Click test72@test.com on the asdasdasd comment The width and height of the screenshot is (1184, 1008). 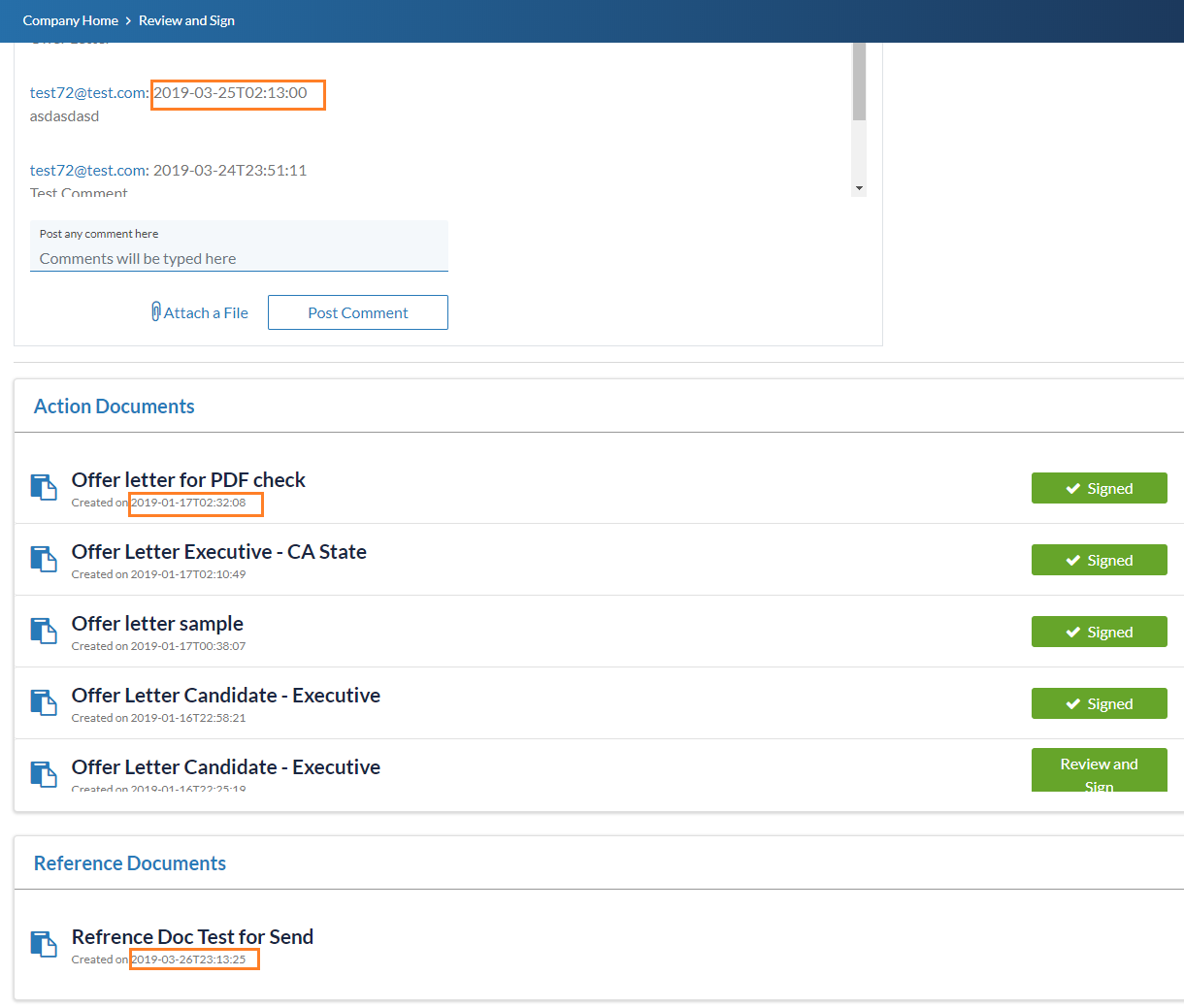pyautogui.click(x=88, y=93)
